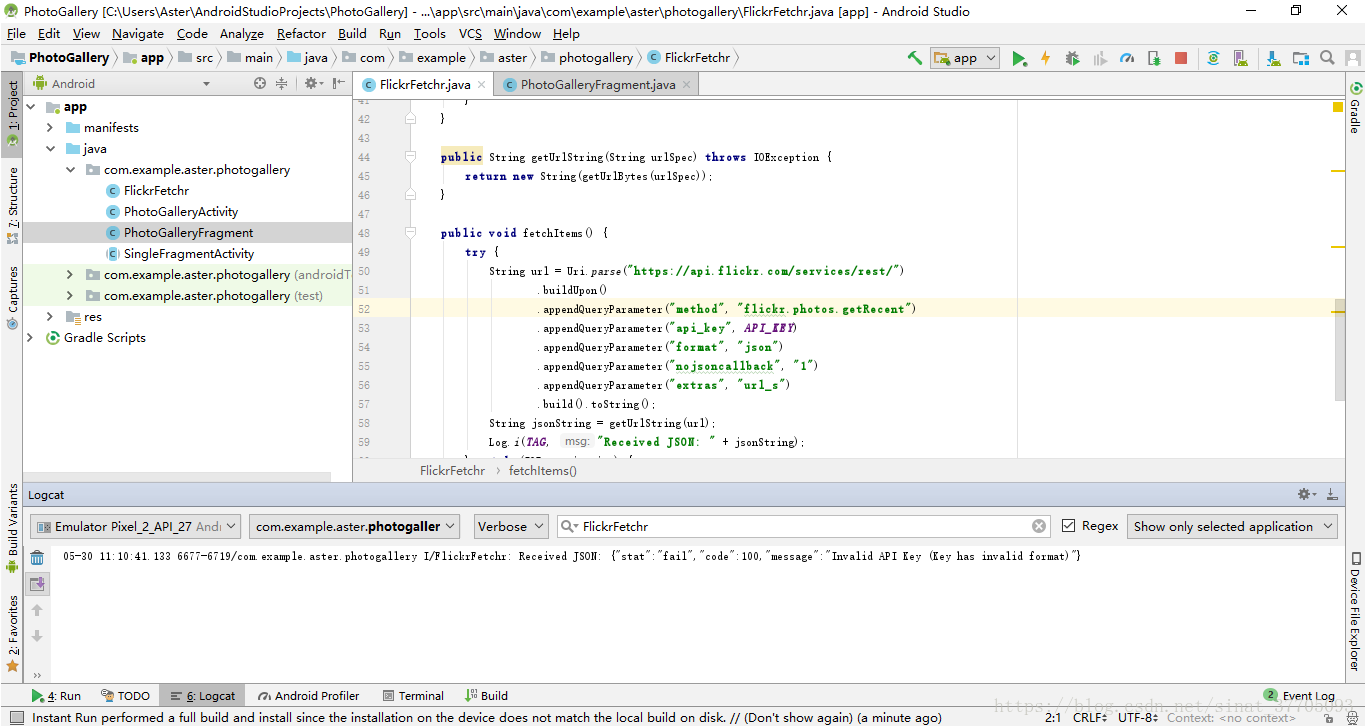Click the Scroll to the end logcat icon

coord(37,584)
